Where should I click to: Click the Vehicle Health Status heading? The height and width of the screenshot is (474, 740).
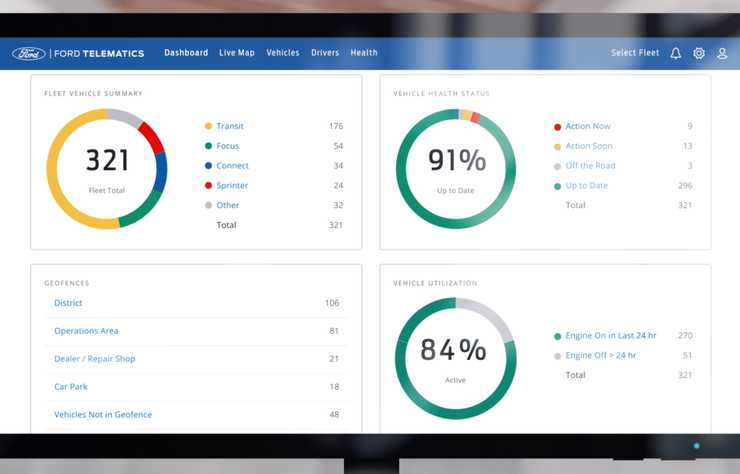441,93
